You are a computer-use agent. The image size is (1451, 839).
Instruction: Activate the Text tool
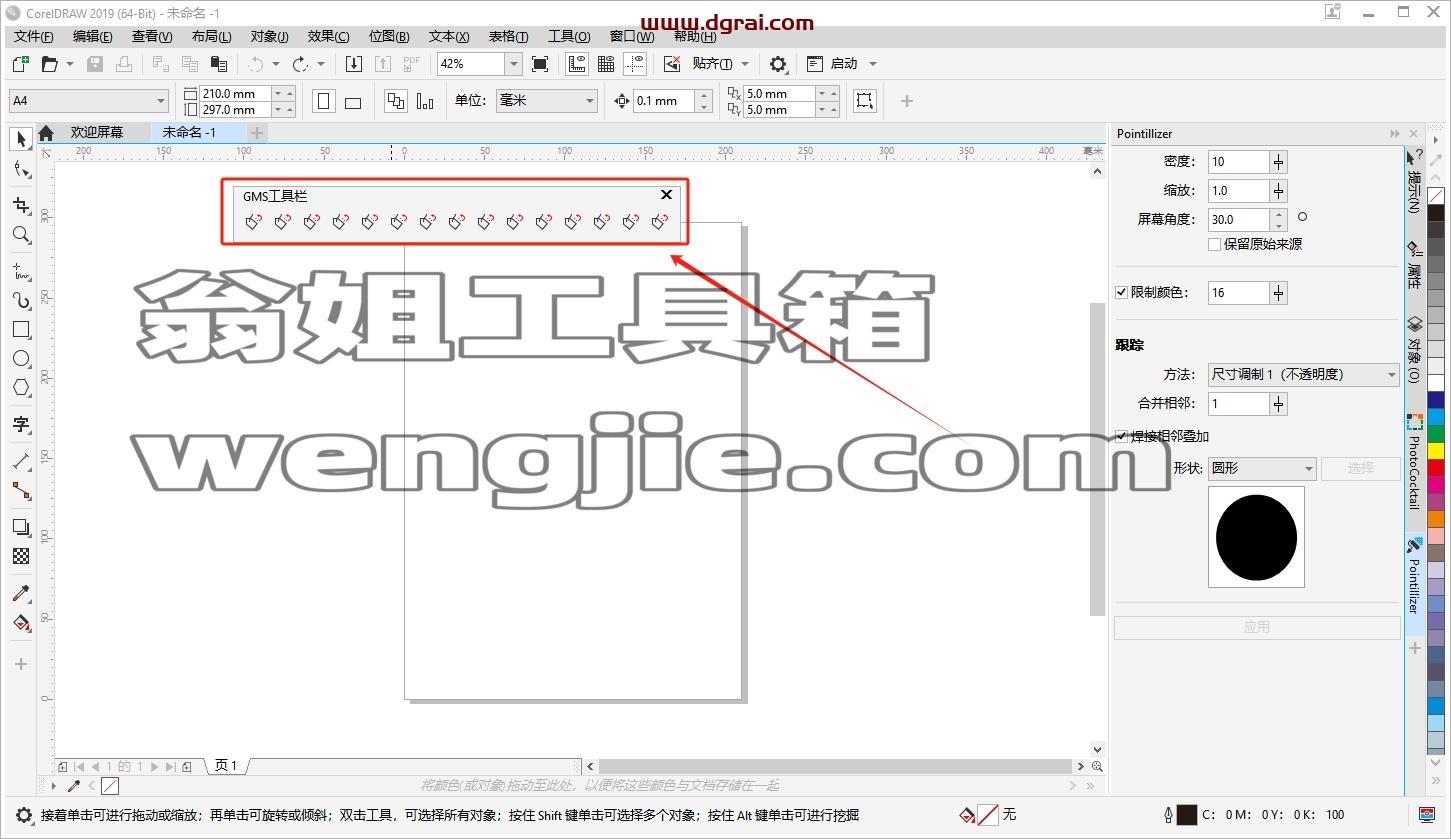21,424
